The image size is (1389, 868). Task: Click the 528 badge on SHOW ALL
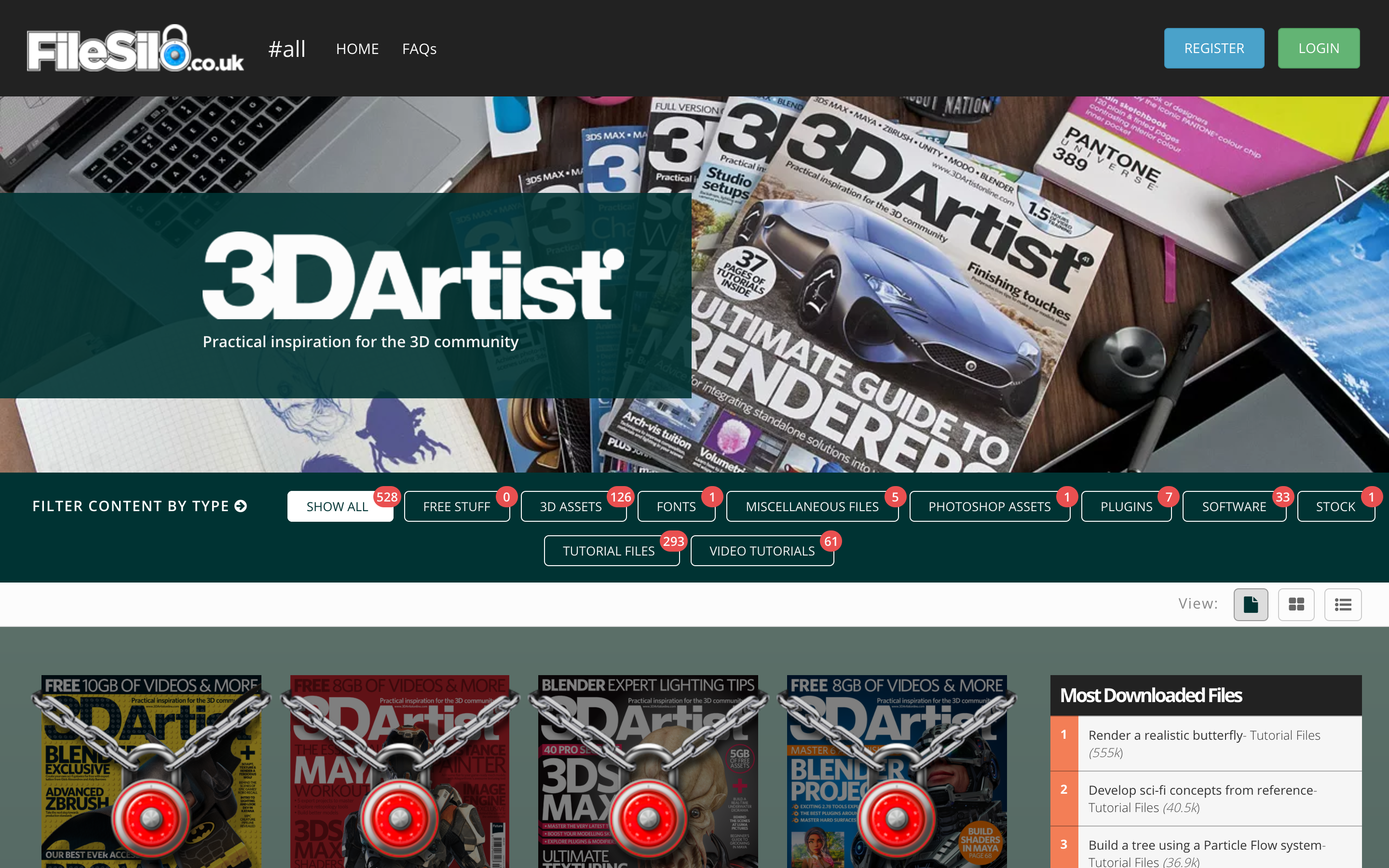pyautogui.click(x=387, y=497)
